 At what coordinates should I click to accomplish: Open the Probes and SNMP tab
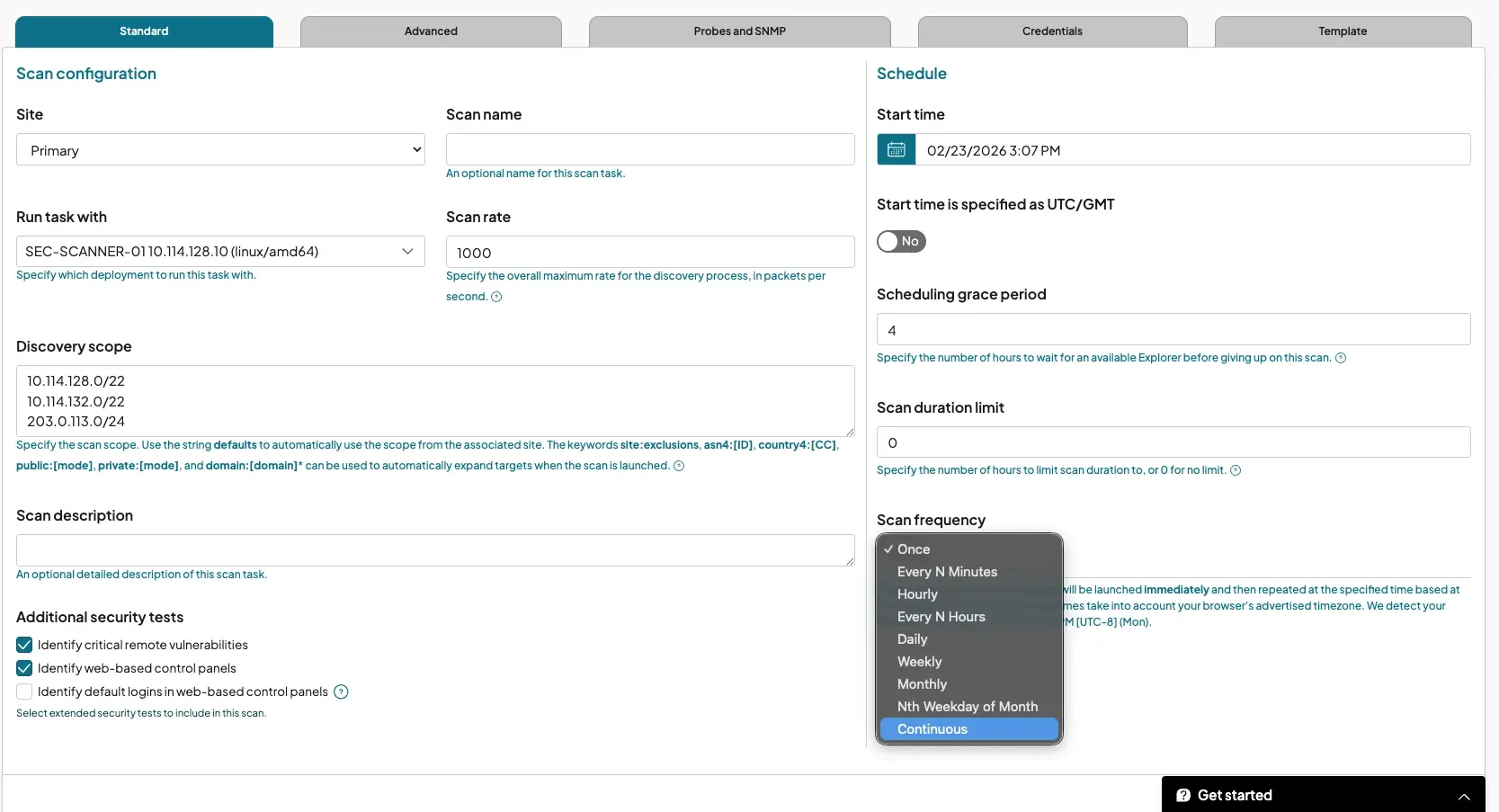pos(739,31)
